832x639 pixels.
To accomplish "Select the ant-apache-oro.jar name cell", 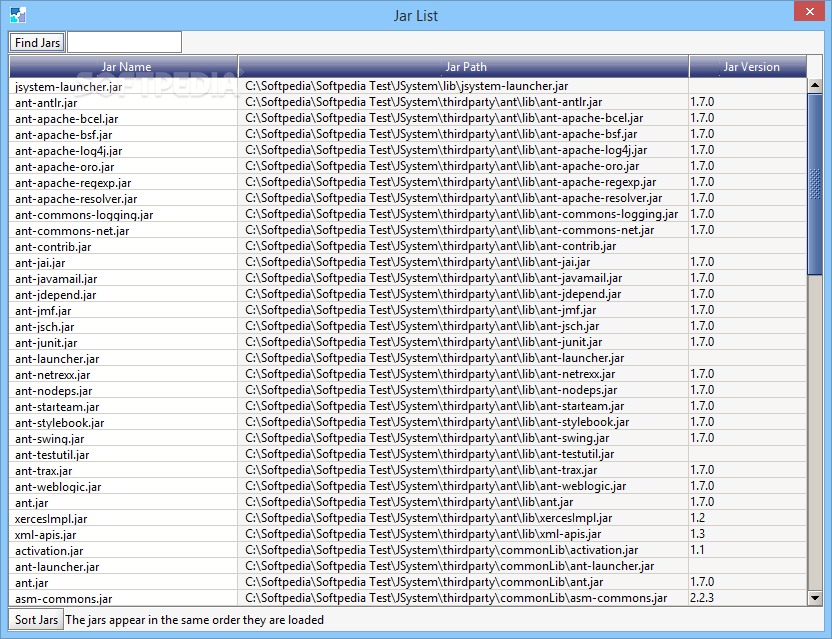I will [124, 166].
